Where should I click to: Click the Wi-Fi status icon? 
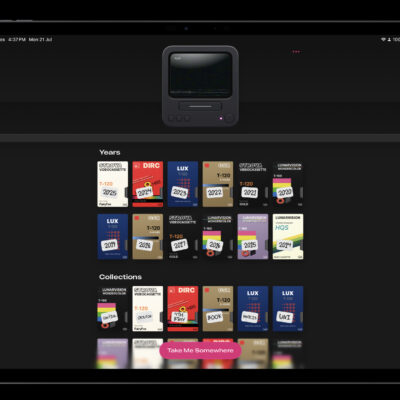383,39
